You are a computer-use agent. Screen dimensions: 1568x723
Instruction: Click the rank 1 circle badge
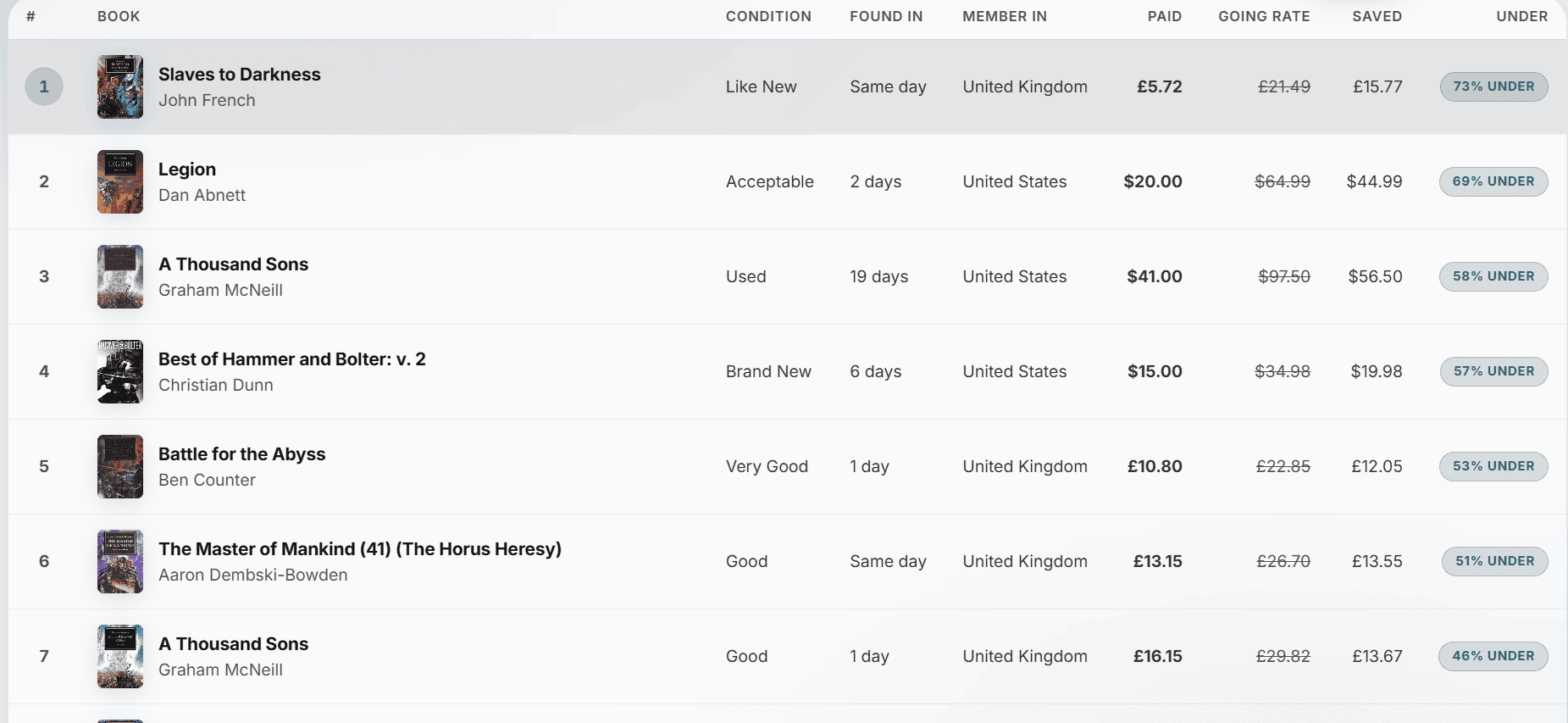pyautogui.click(x=44, y=86)
